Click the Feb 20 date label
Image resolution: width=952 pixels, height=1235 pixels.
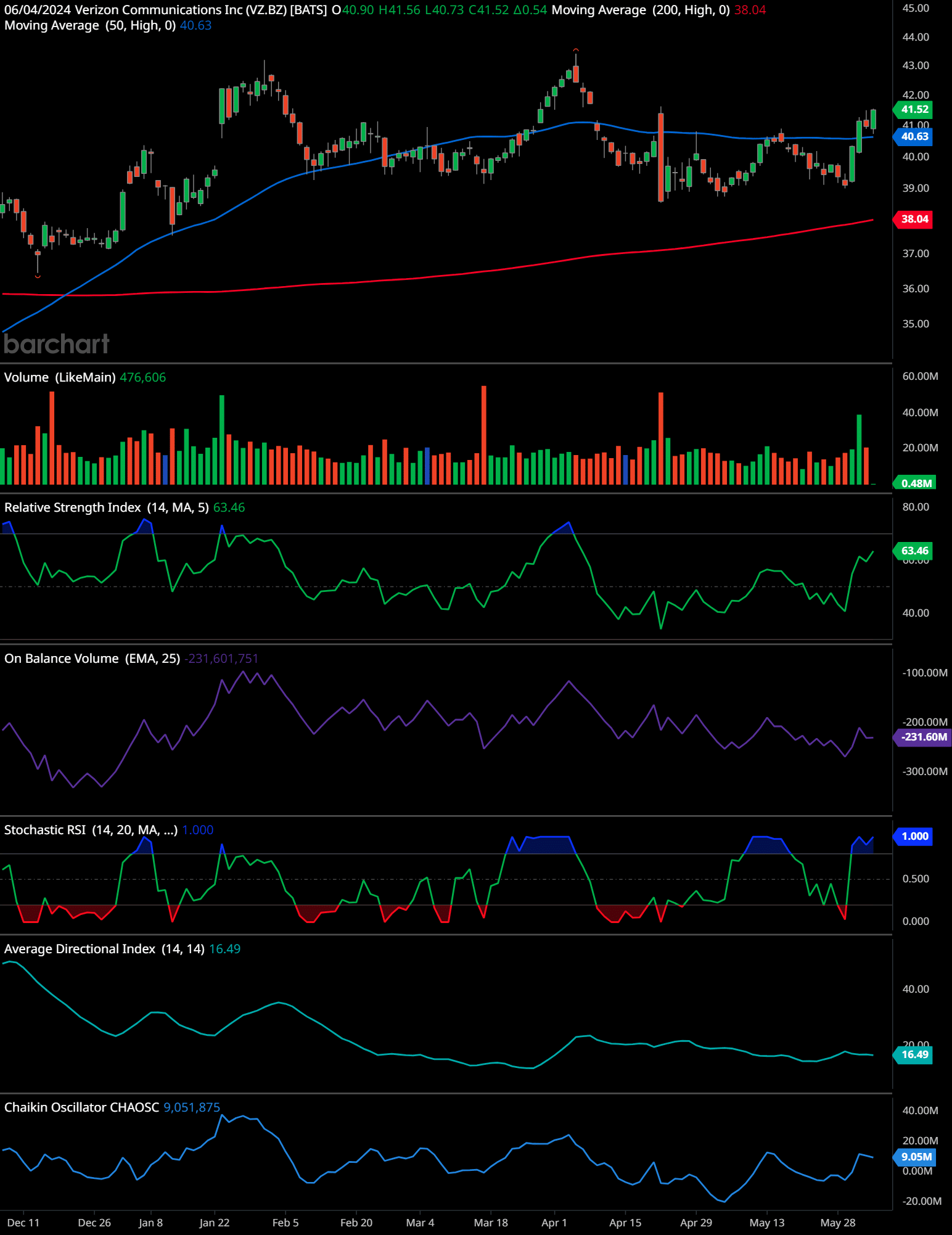356,1223
